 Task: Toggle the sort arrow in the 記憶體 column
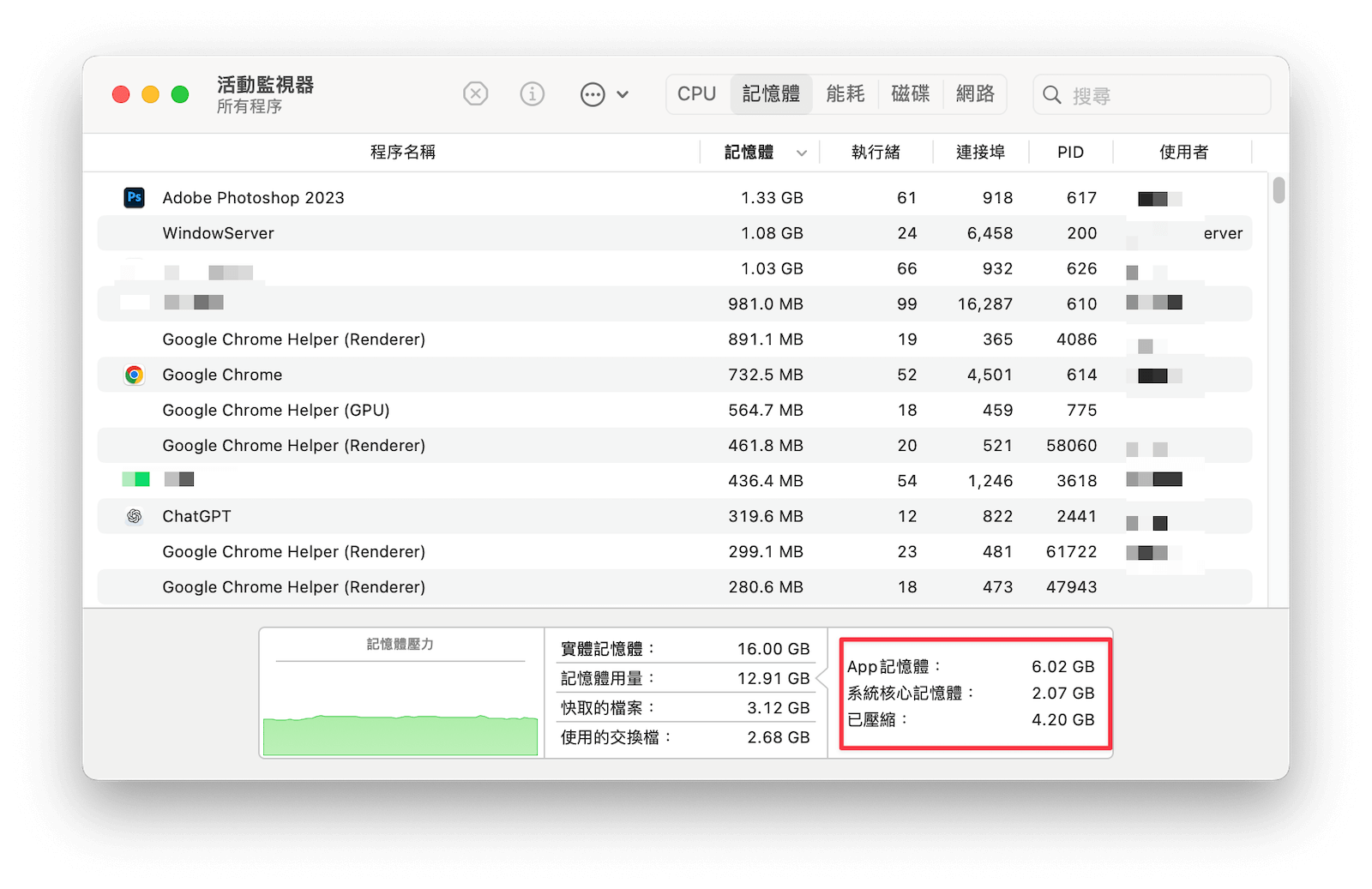click(x=802, y=153)
